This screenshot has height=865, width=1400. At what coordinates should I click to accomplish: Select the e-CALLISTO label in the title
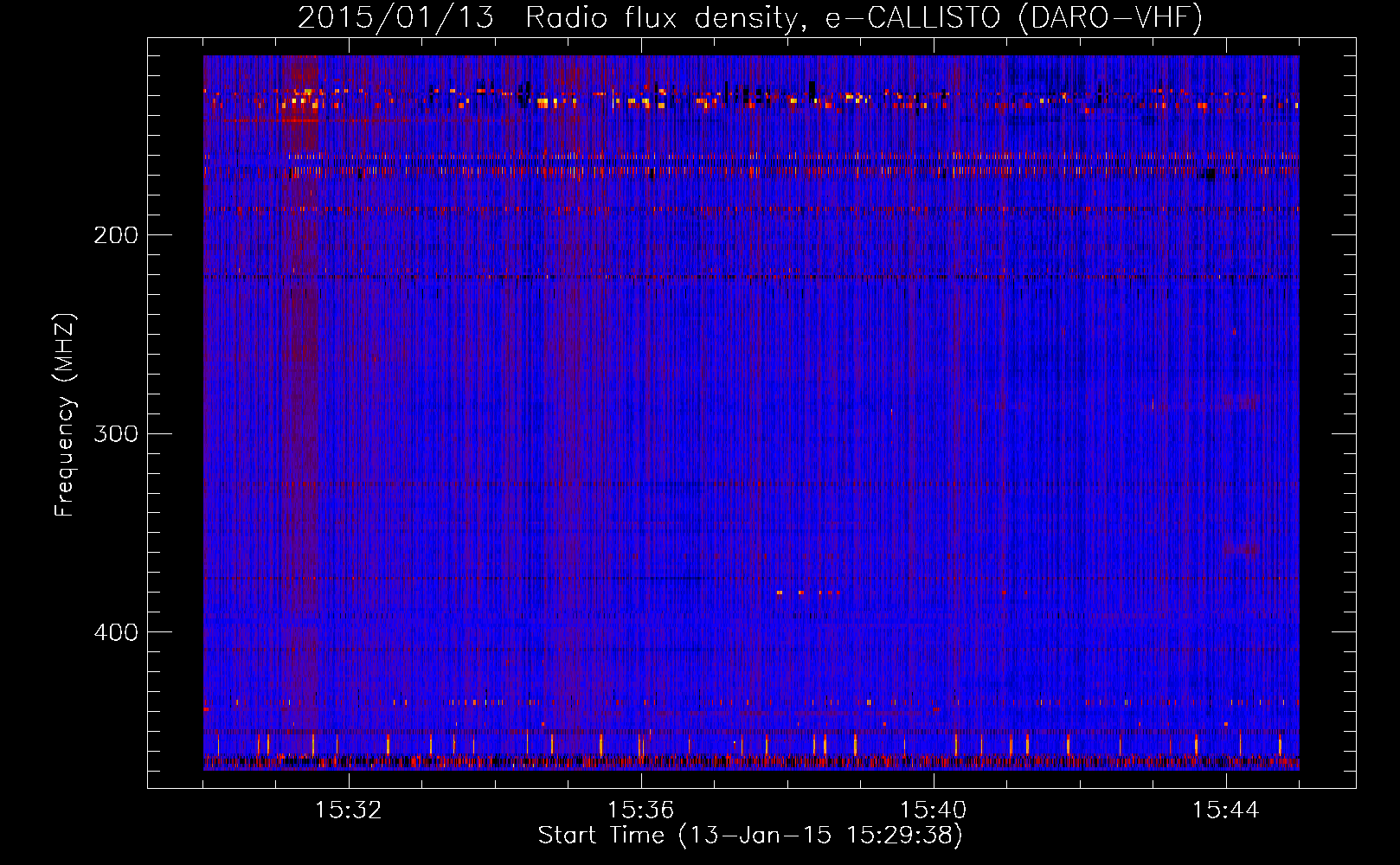(912, 18)
